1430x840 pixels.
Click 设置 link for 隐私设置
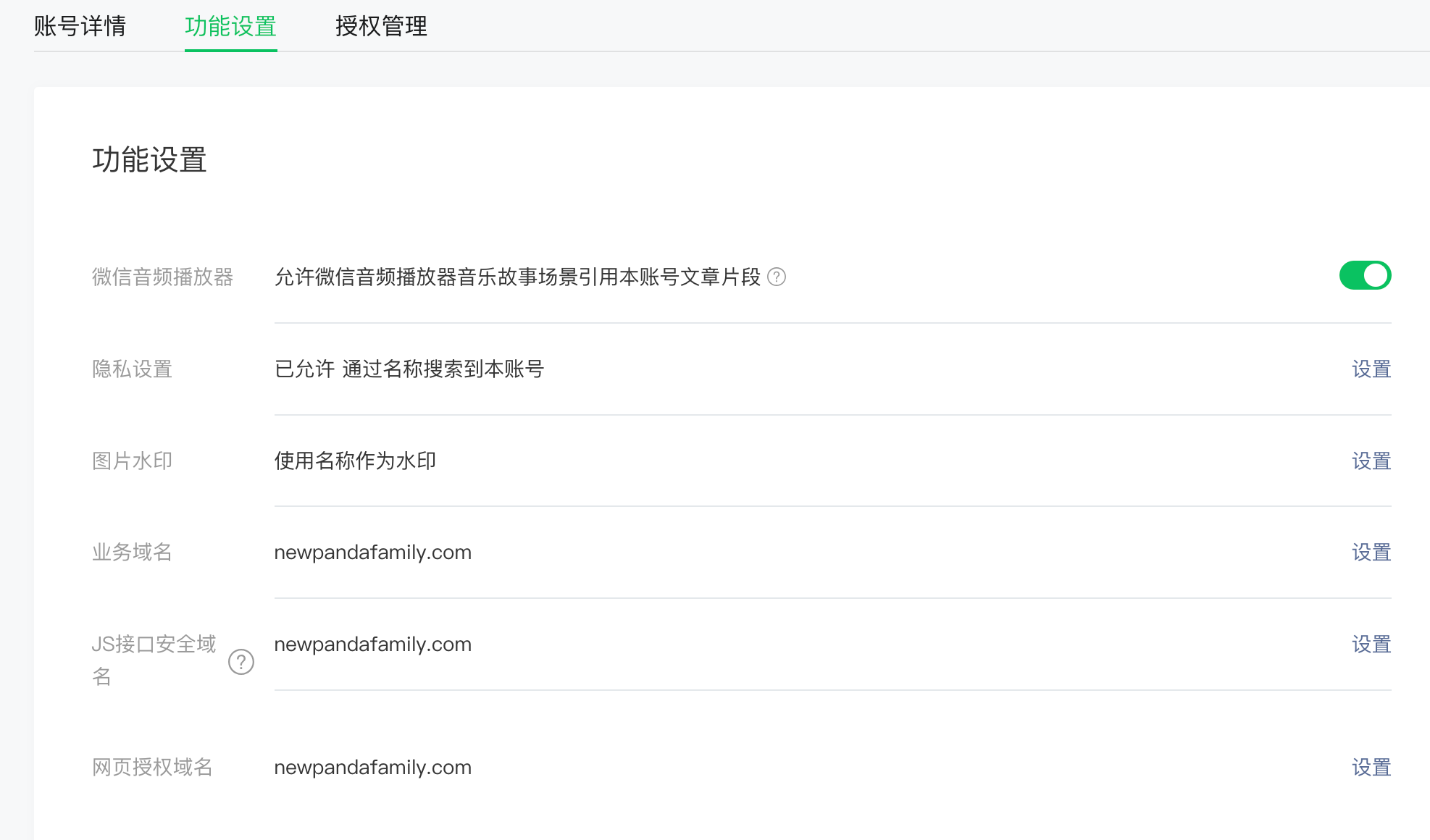pos(1371,369)
